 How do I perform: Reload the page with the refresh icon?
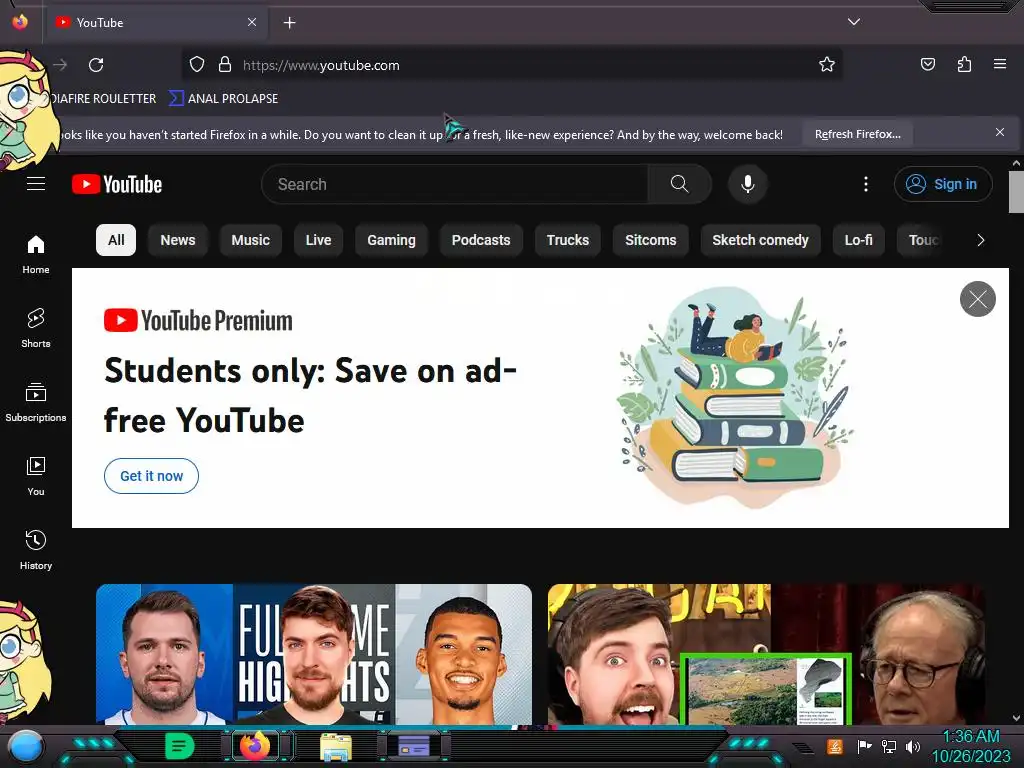(x=96, y=65)
